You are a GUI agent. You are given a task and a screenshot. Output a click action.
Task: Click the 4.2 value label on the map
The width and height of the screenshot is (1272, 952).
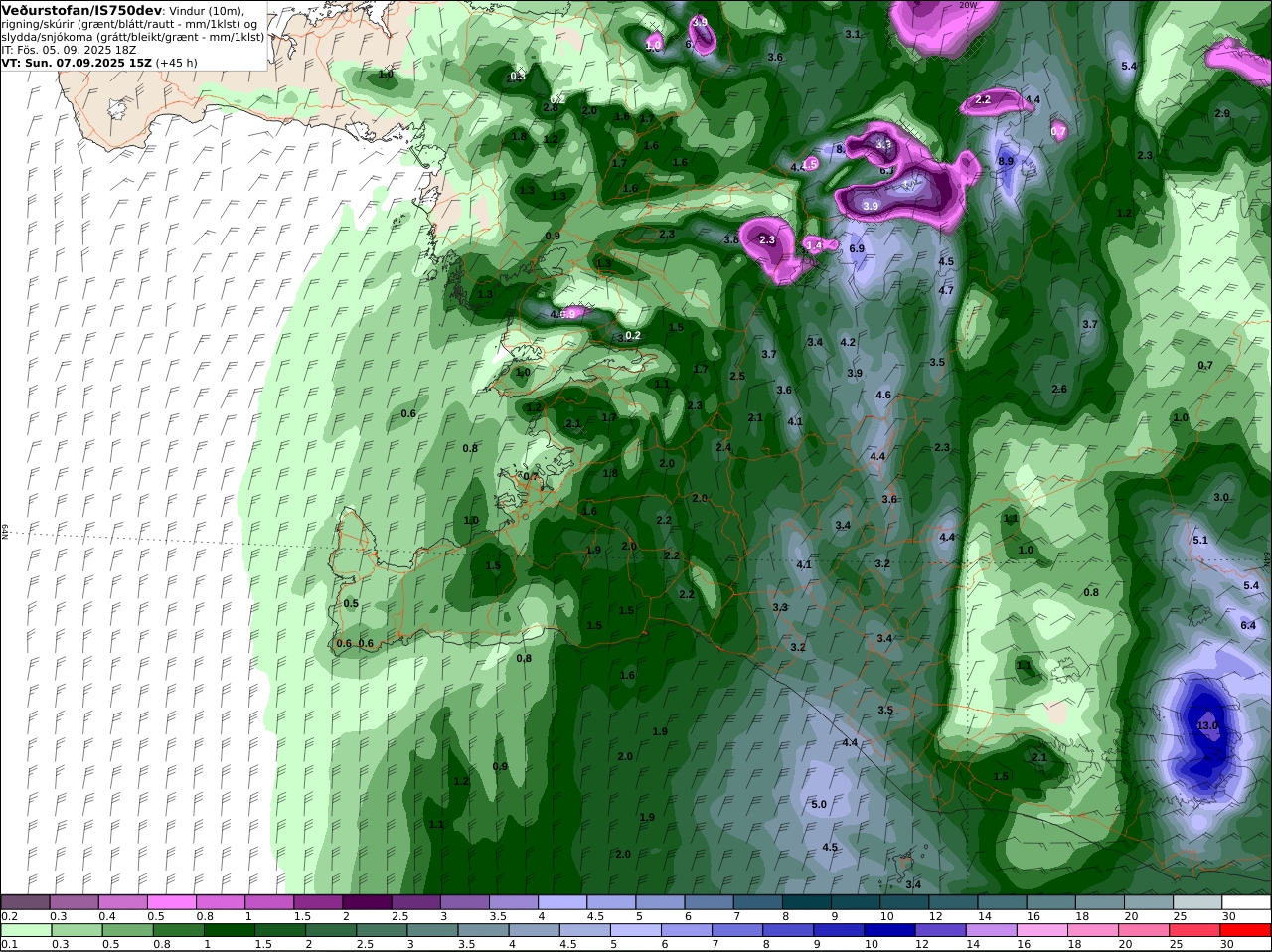point(848,341)
